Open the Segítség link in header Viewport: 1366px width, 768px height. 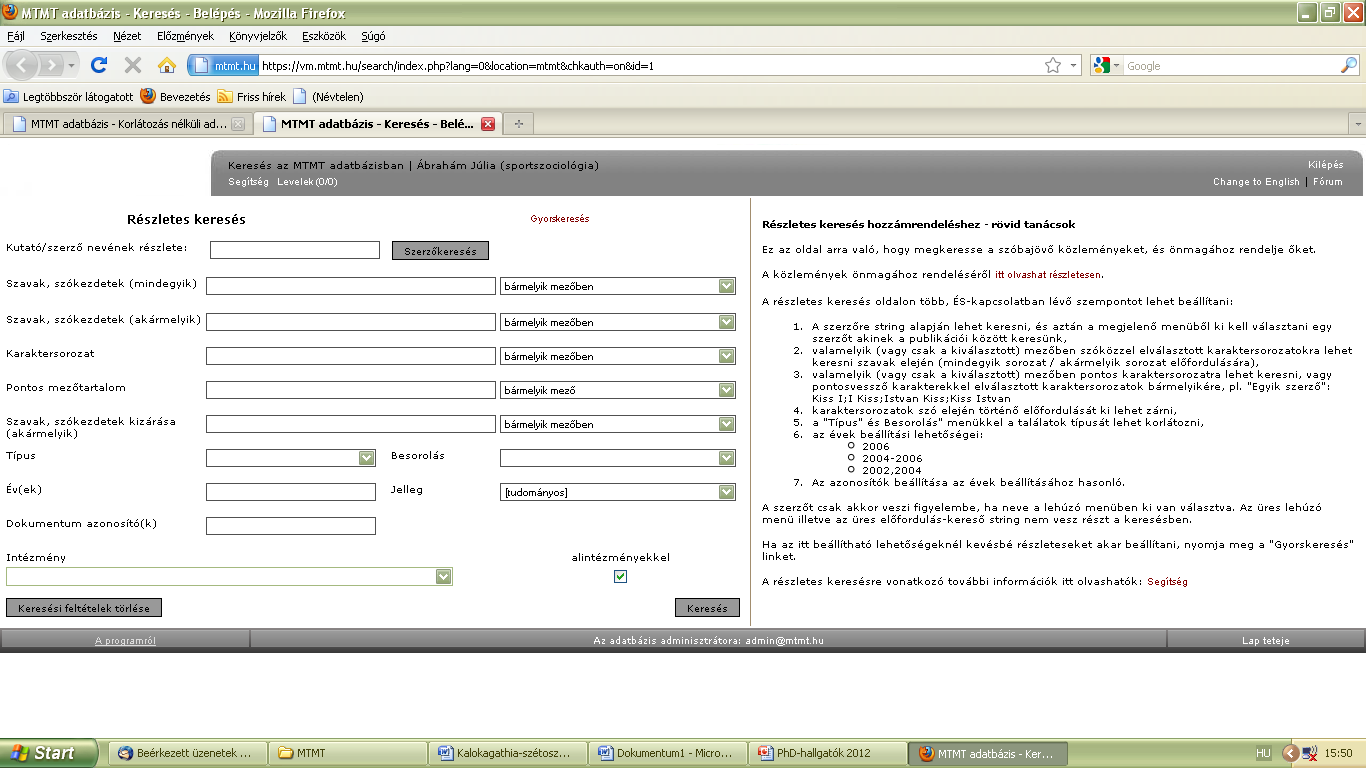point(248,182)
